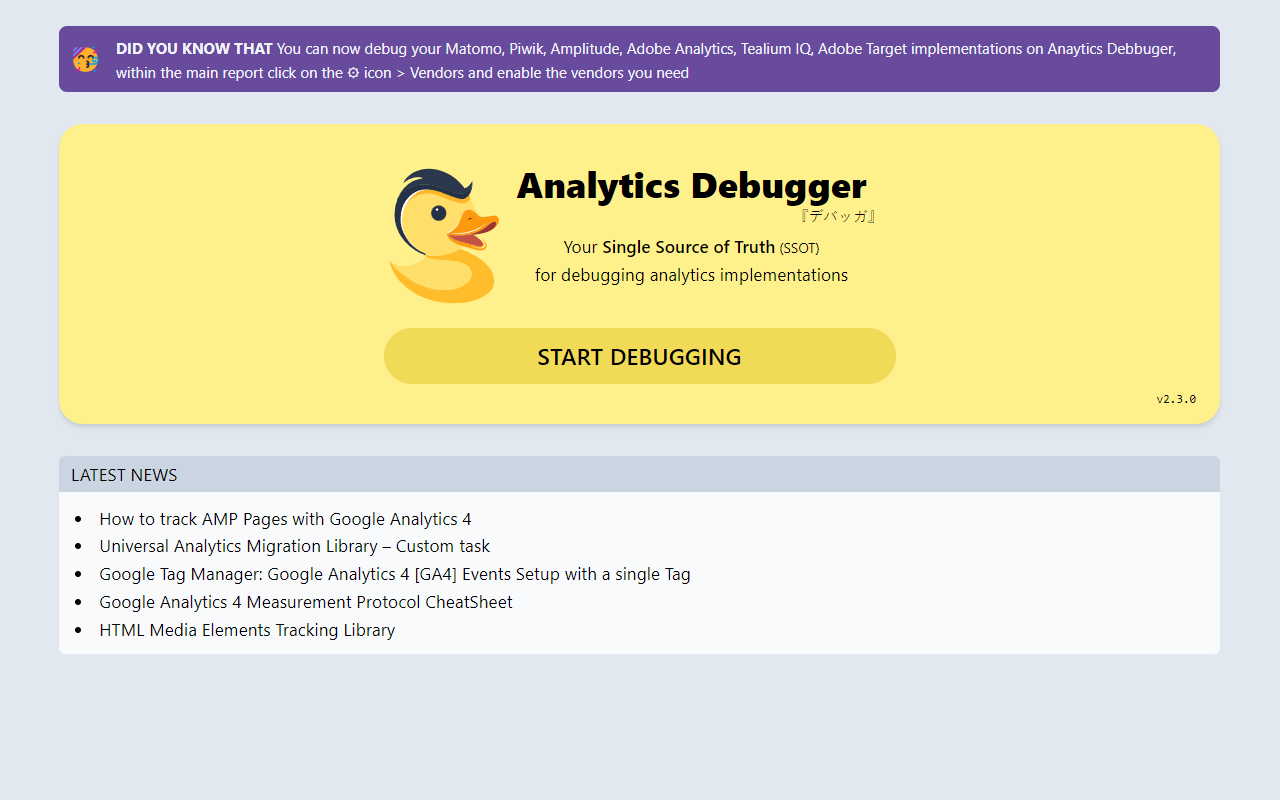This screenshot has width=1280, height=800.
Task: Click the DID YOU KNOW THAT banner text
Action: (194, 48)
